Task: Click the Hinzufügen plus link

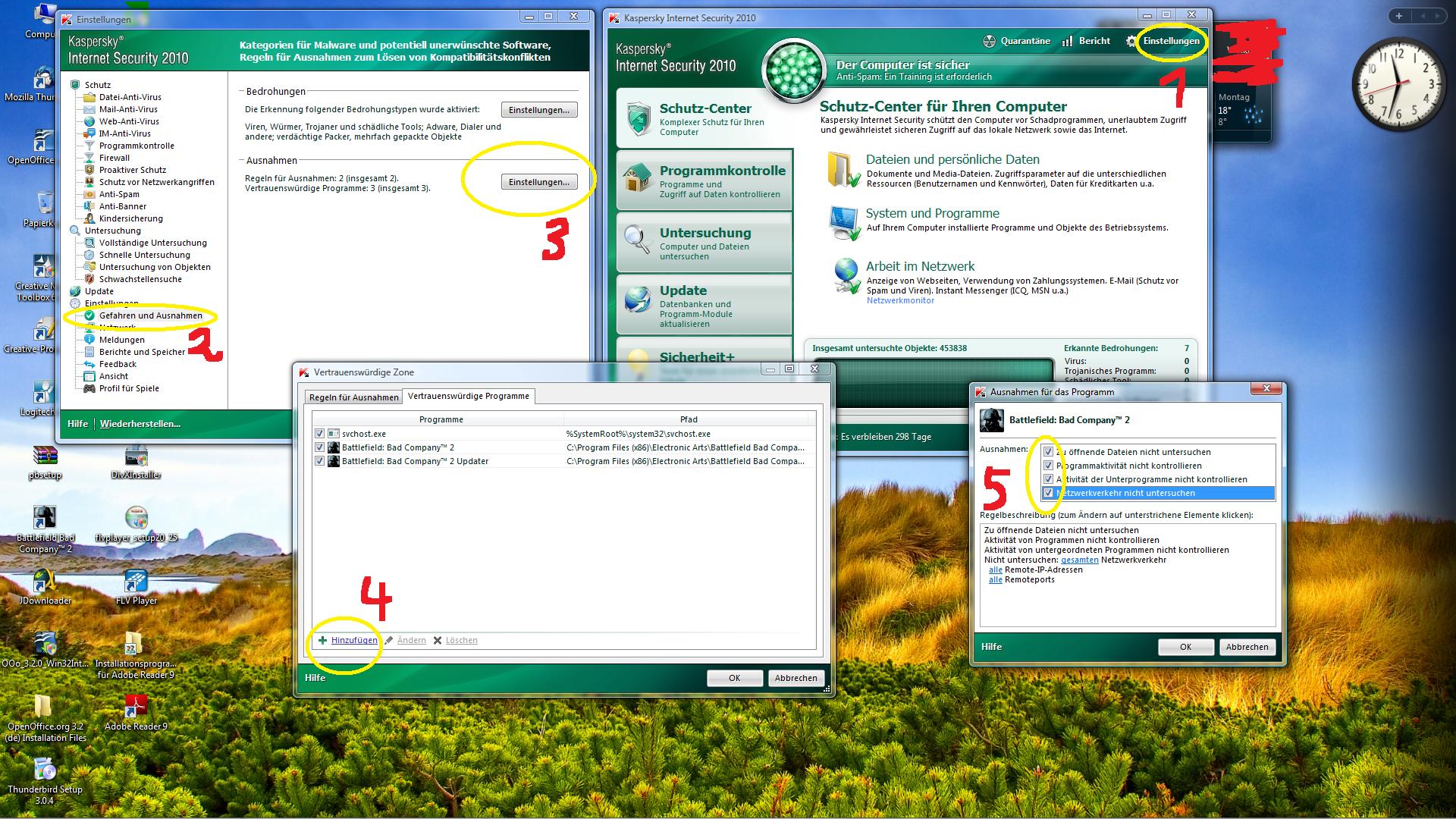Action: (348, 640)
